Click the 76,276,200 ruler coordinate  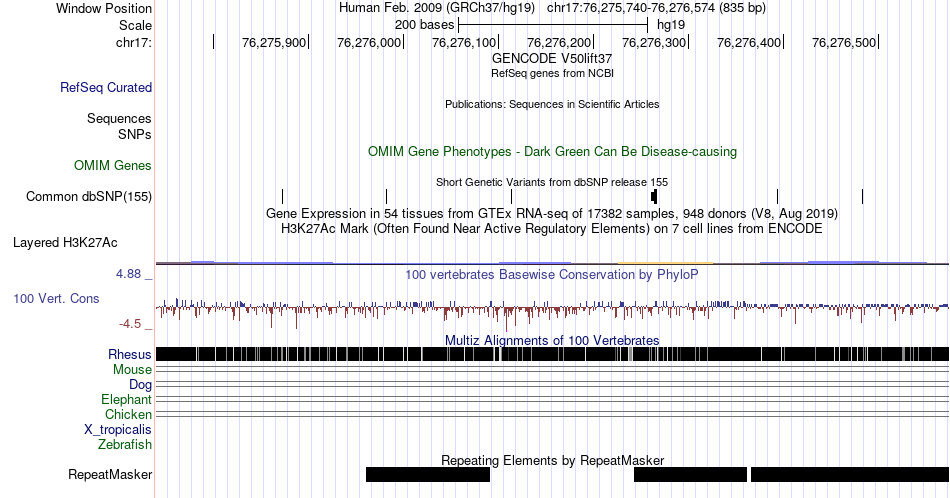(559, 42)
